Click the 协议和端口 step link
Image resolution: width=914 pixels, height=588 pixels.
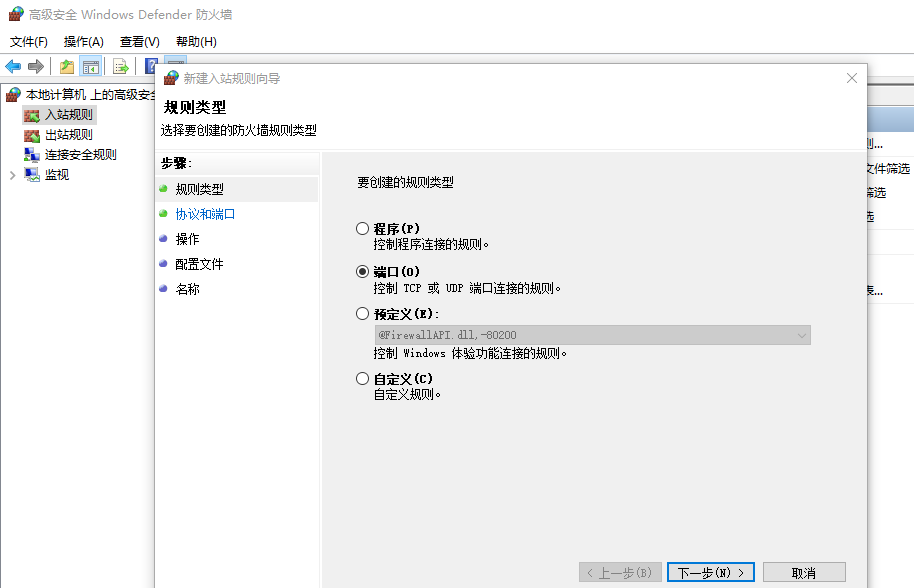click(205, 214)
